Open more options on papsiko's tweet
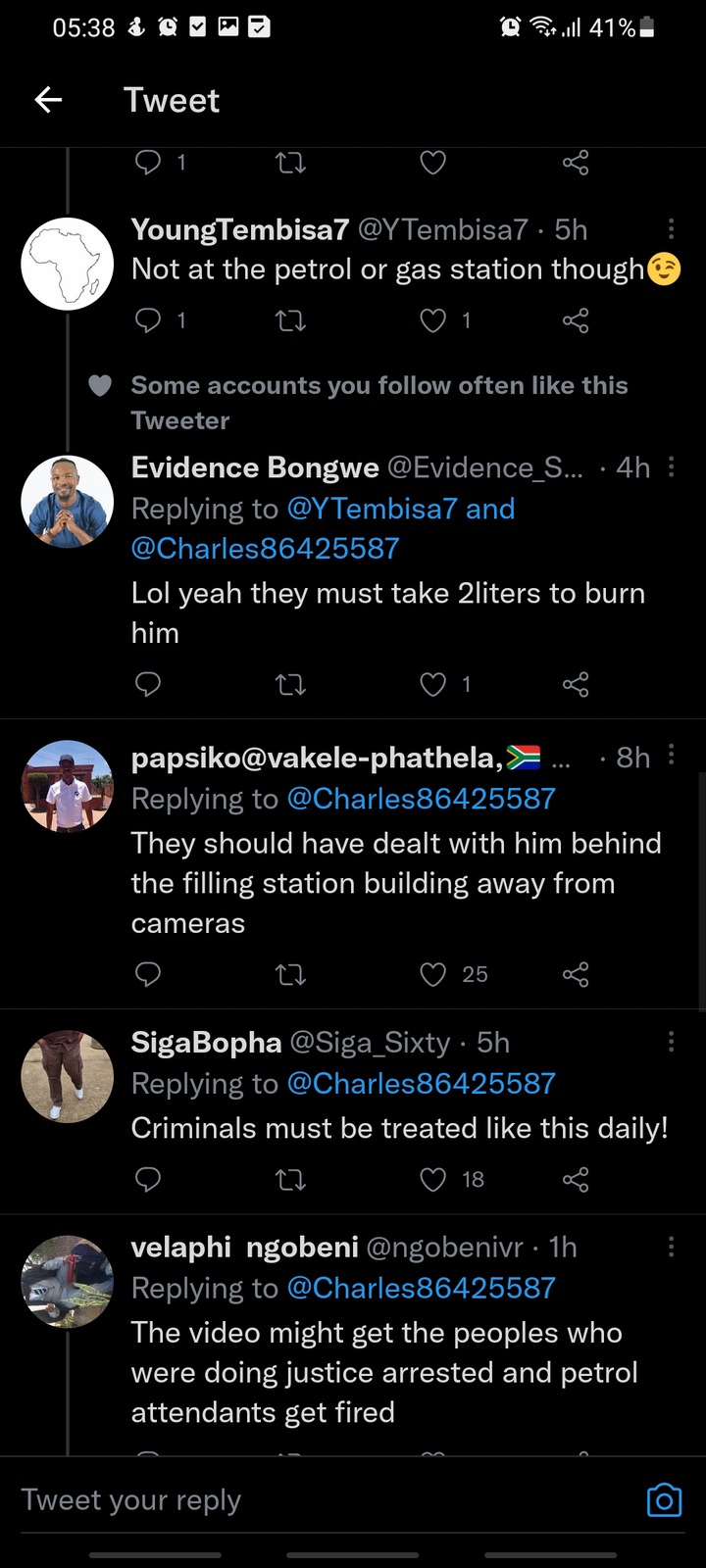 pos(671,755)
